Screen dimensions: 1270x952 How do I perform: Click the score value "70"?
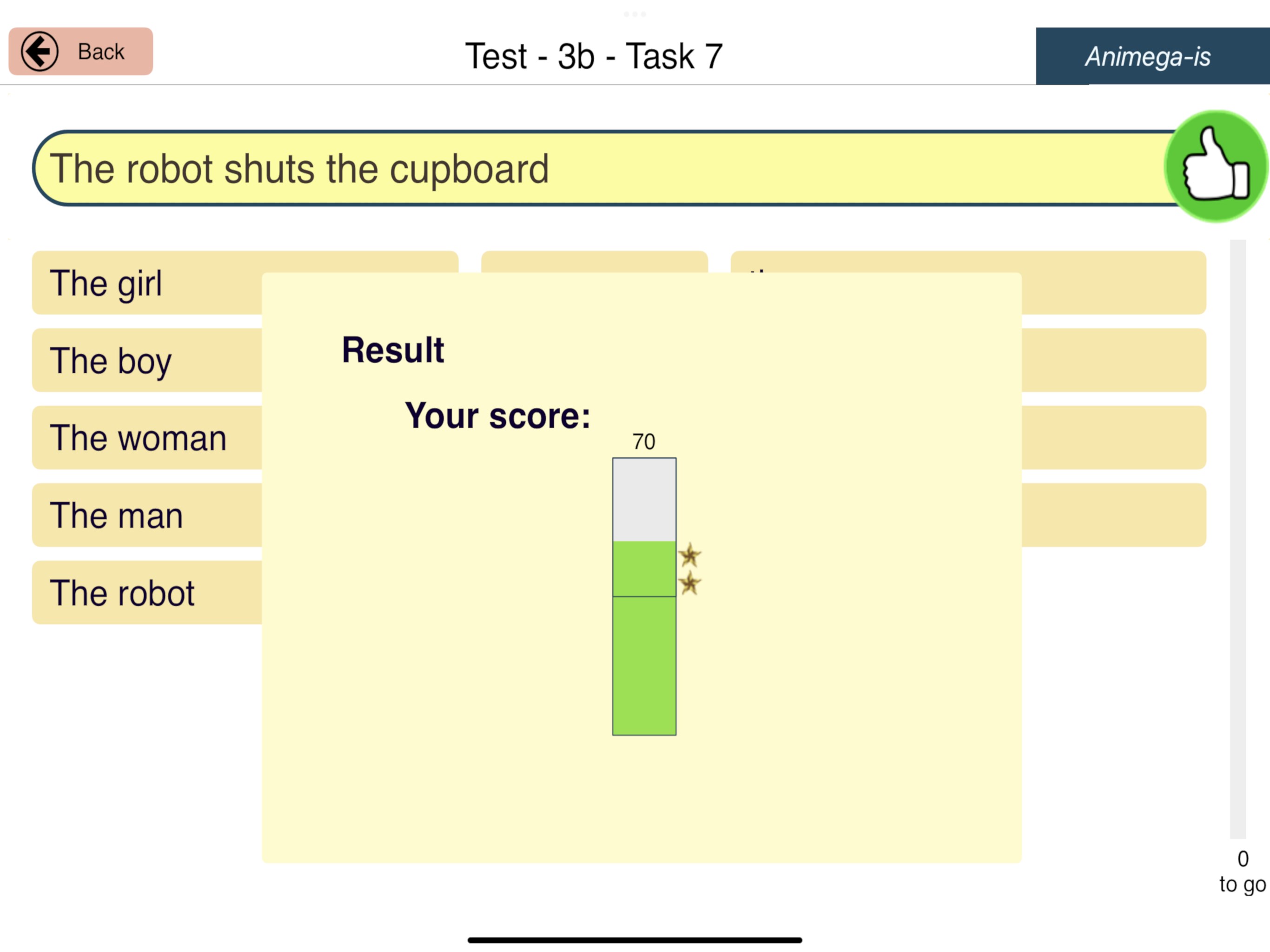coord(644,442)
